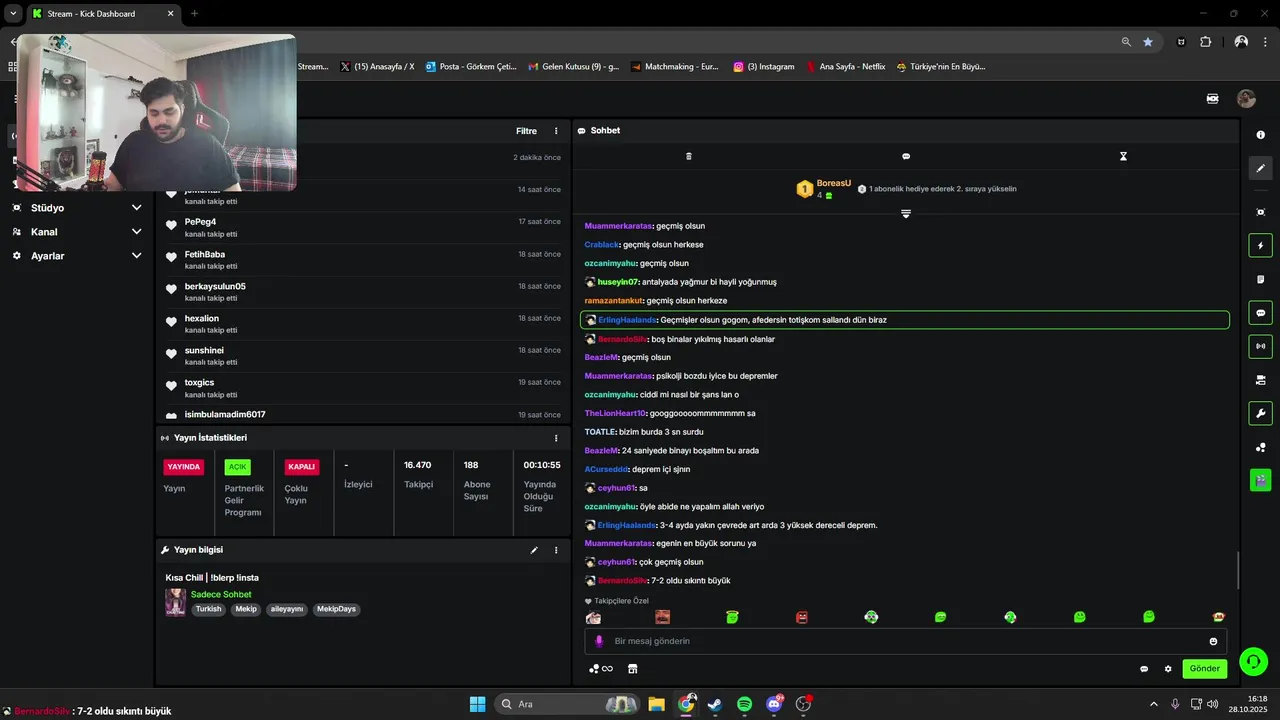Click the AÇIK partner program badge

coord(237,467)
